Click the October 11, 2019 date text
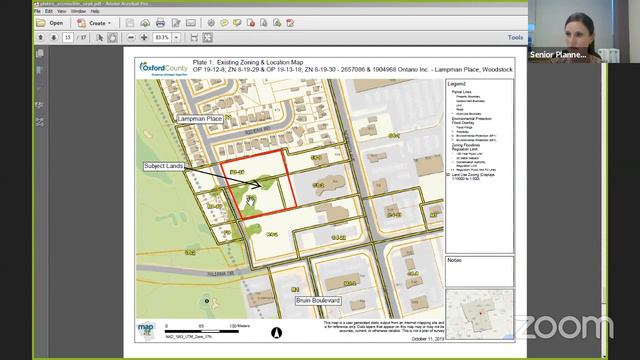 pos(428,339)
